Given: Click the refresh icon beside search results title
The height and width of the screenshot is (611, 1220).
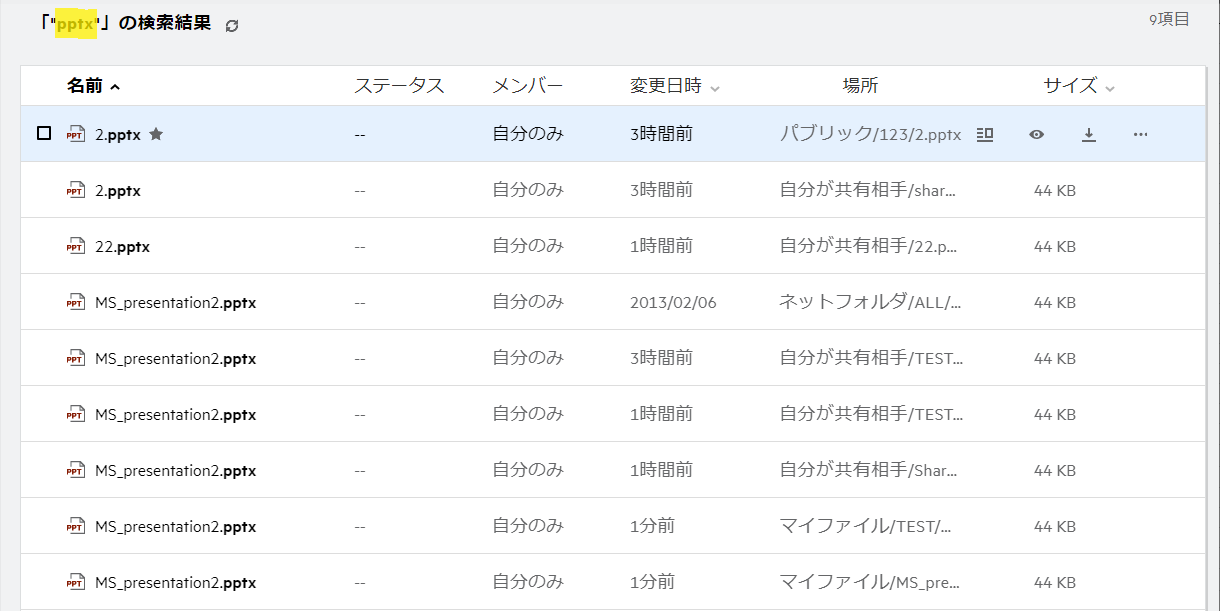Looking at the screenshot, I should click(x=232, y=26).
